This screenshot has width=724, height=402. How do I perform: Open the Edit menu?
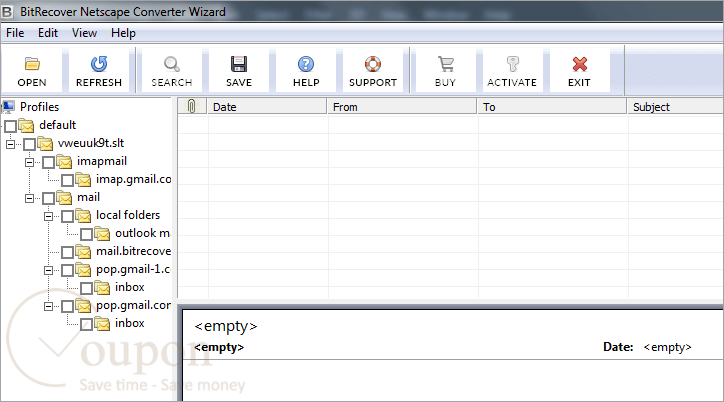(x=48, y=33)
